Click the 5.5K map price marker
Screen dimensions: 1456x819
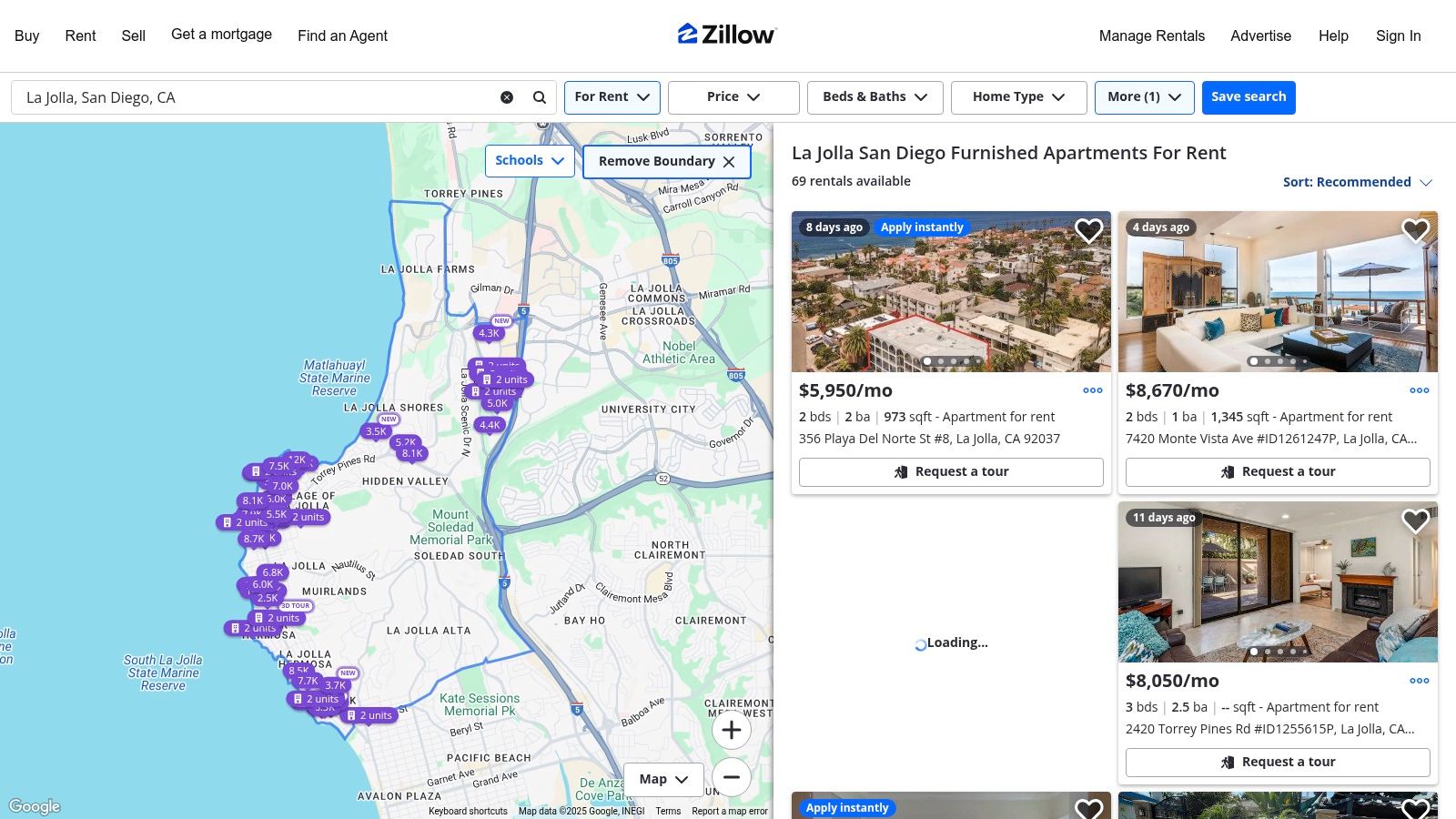277,514
